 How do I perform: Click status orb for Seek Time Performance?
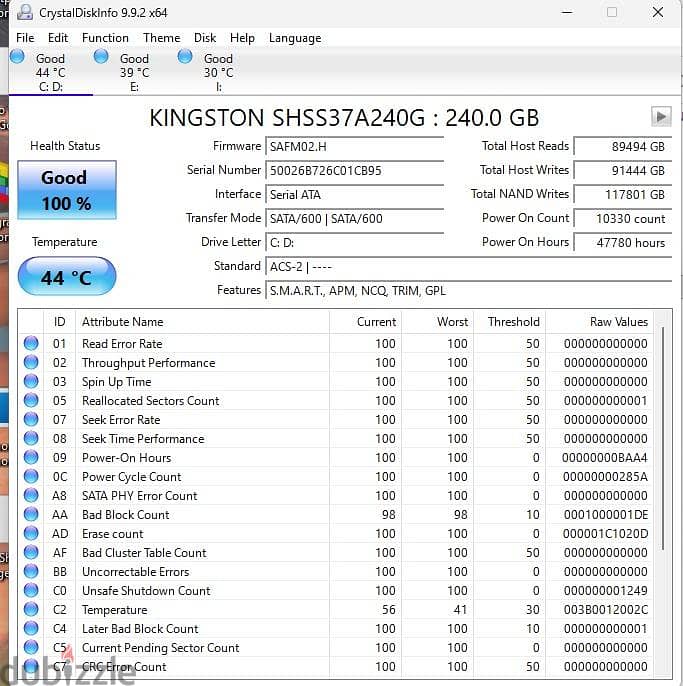[x=31, y=438]
